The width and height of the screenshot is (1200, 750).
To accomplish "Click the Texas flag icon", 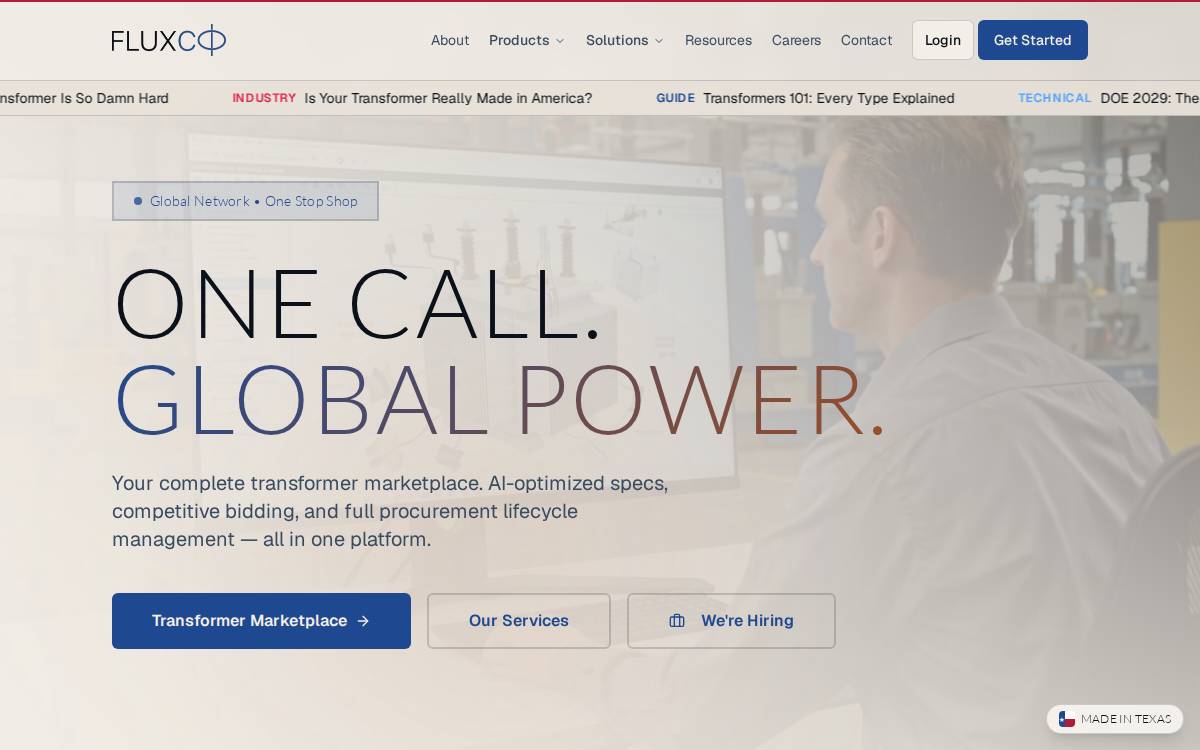I will click(x=1067, y=719).
